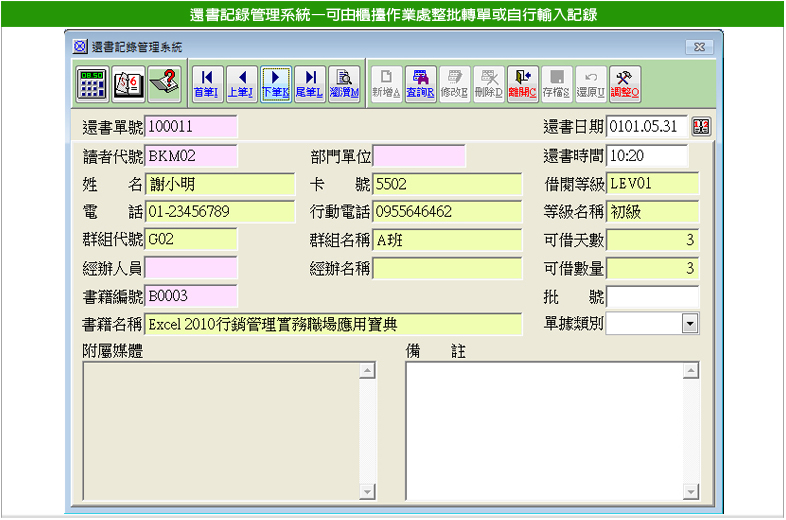The image size is (786, 520).
Task: Jump to last record (尾筆)
Action: tap(309, 83)
